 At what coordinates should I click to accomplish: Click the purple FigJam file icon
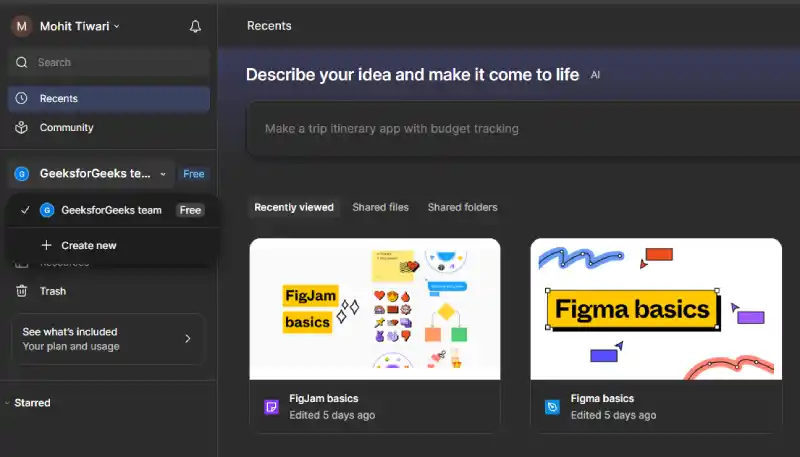point(271,407)
